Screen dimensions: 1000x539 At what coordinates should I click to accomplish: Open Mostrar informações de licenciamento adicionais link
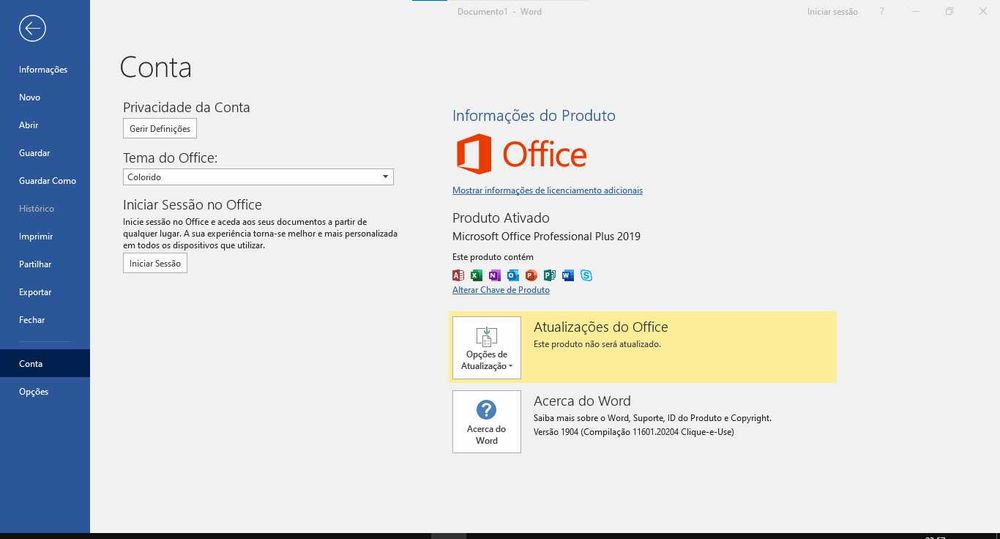547,190
